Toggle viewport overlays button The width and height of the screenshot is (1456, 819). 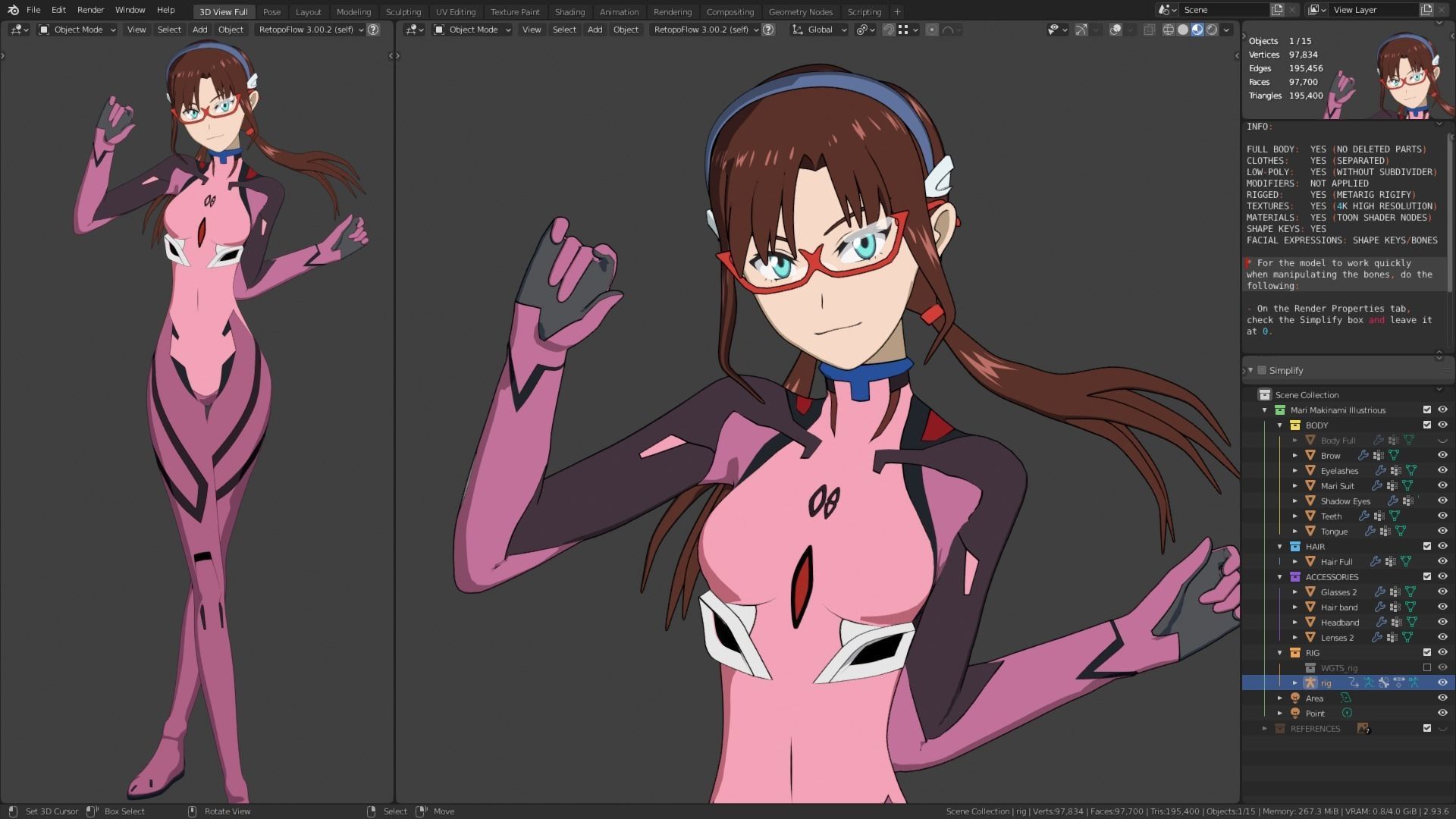click(x=1116, y=30)
